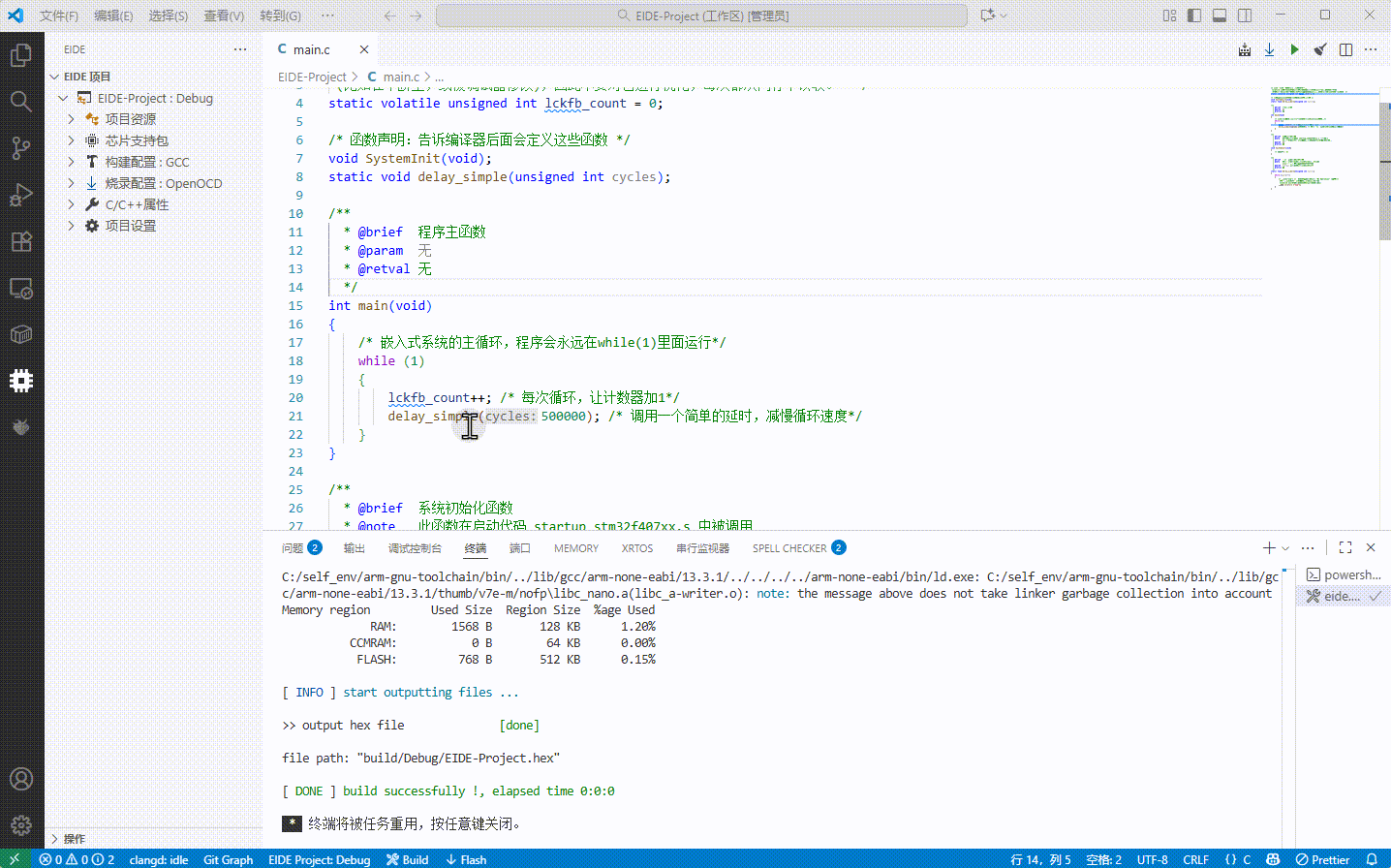This screenshot has height=868, width=1391.
Task: Switch to the 输出 panel tab
Action: point(355,548)
